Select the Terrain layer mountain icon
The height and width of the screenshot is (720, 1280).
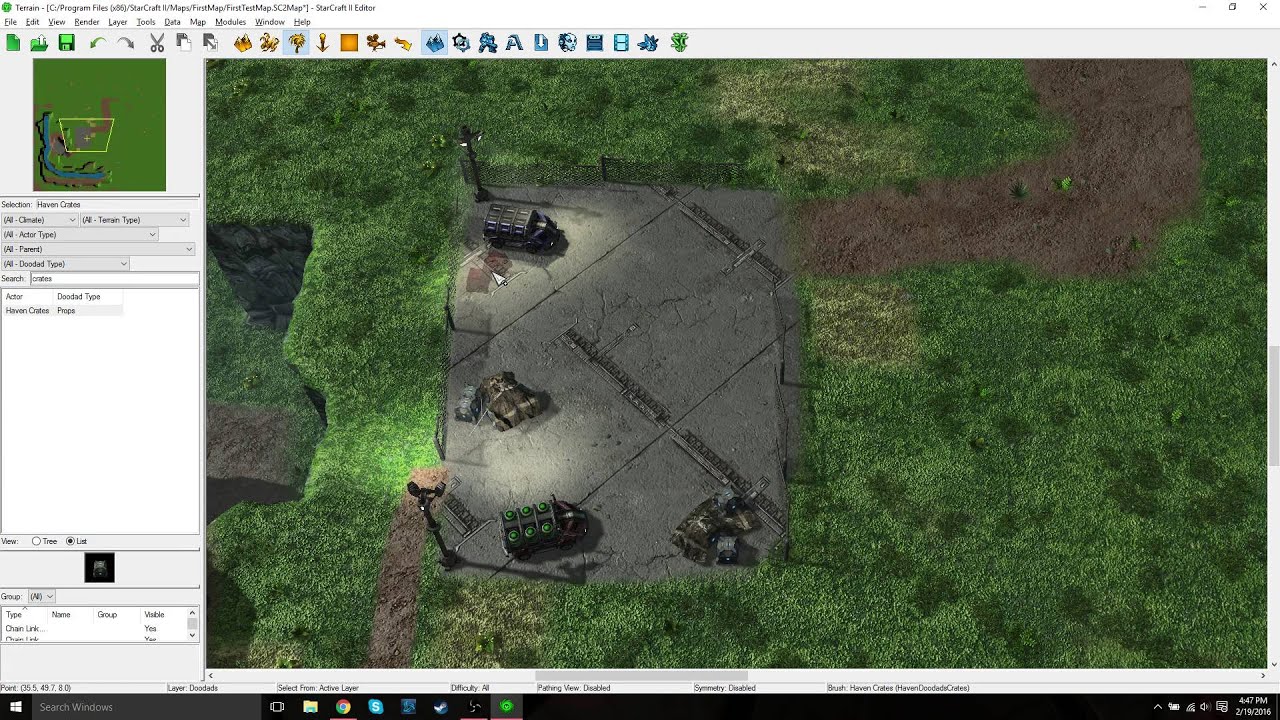pyautogui.click(x=243, y=43)
